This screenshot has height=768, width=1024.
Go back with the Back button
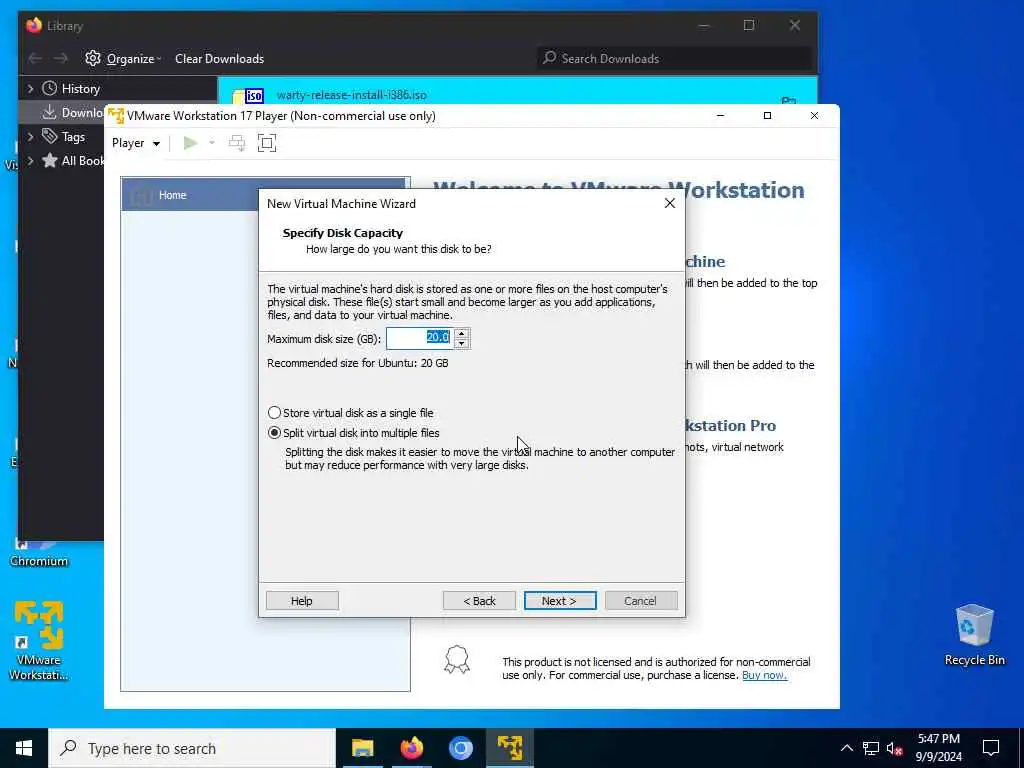(x=479, y=601)
